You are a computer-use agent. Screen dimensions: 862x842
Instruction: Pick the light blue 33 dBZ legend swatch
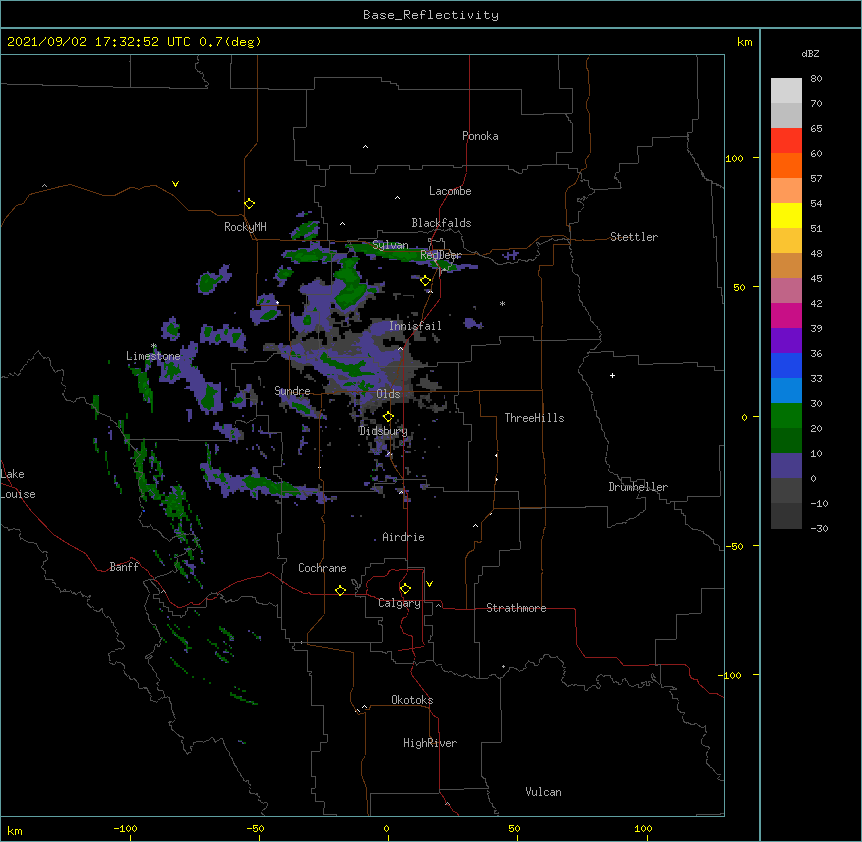[x=786, y=391]
